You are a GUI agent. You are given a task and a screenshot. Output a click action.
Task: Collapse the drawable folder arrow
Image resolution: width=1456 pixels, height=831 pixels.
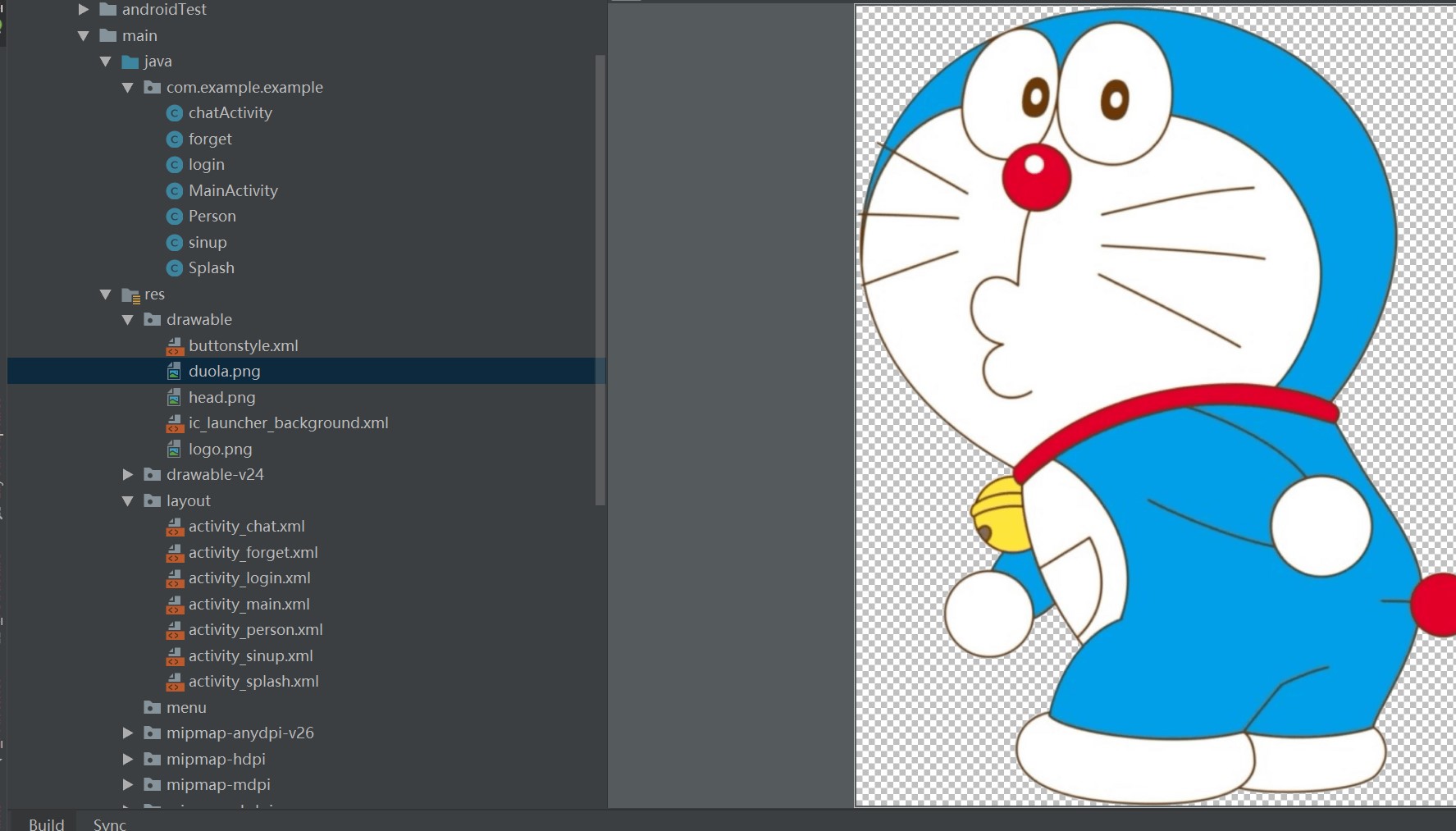point(127,320)
